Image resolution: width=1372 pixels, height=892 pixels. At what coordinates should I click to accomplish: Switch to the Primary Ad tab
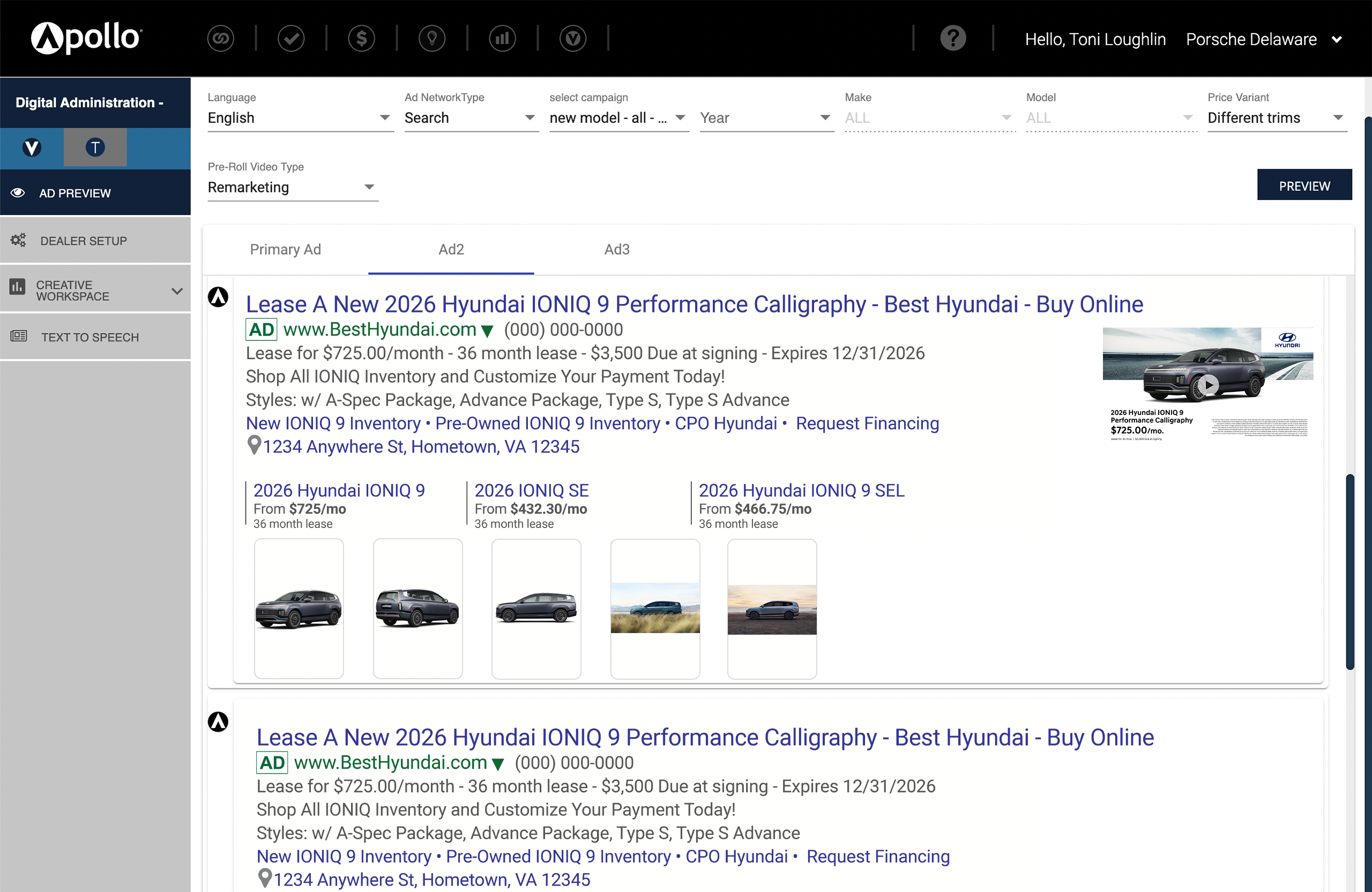[285, 250]
